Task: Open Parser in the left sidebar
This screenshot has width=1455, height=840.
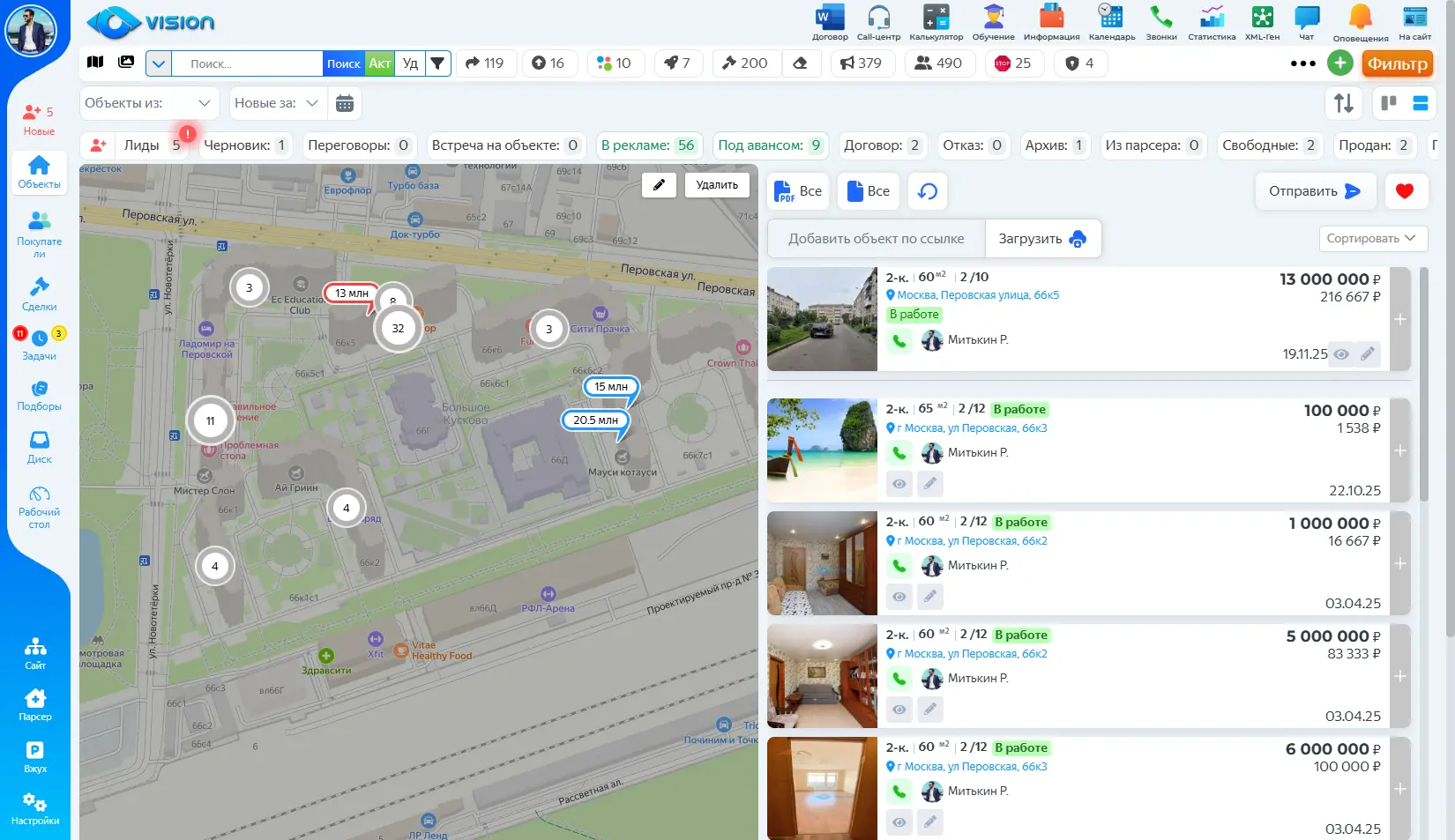Action: coord(35,705)
